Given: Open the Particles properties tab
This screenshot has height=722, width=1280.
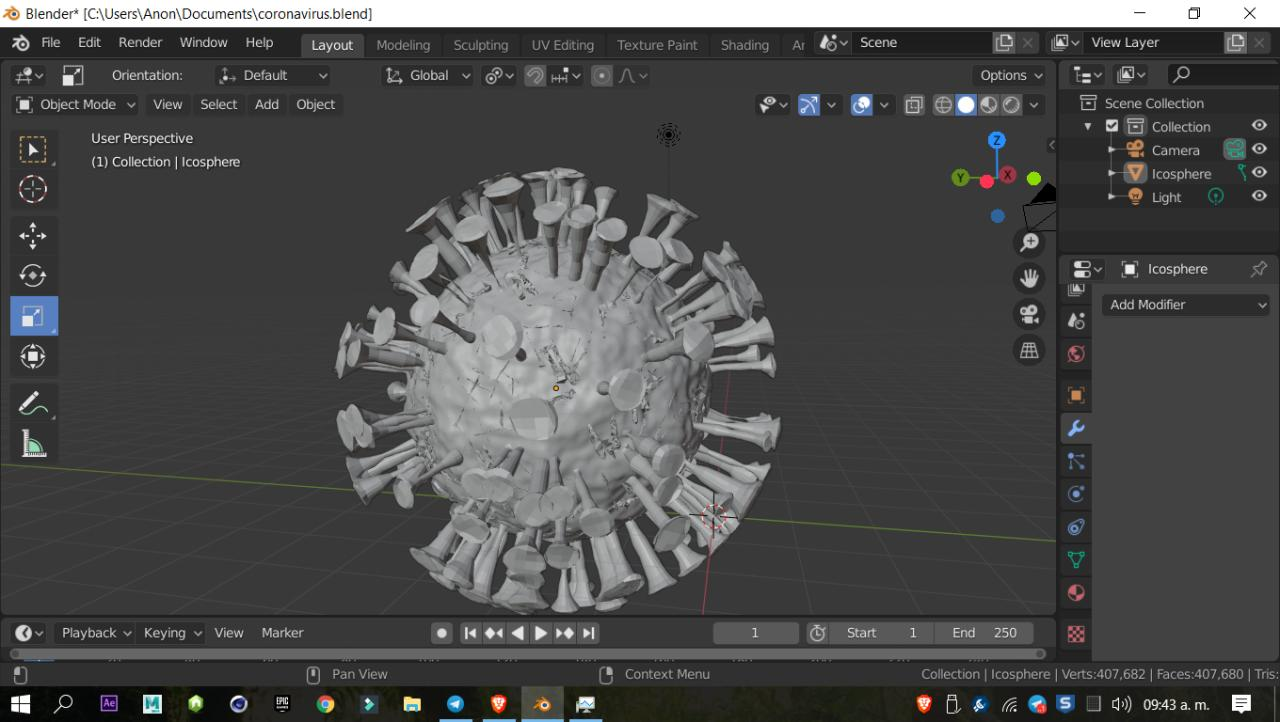Looking at the screenshot, I should (1076, 461).
